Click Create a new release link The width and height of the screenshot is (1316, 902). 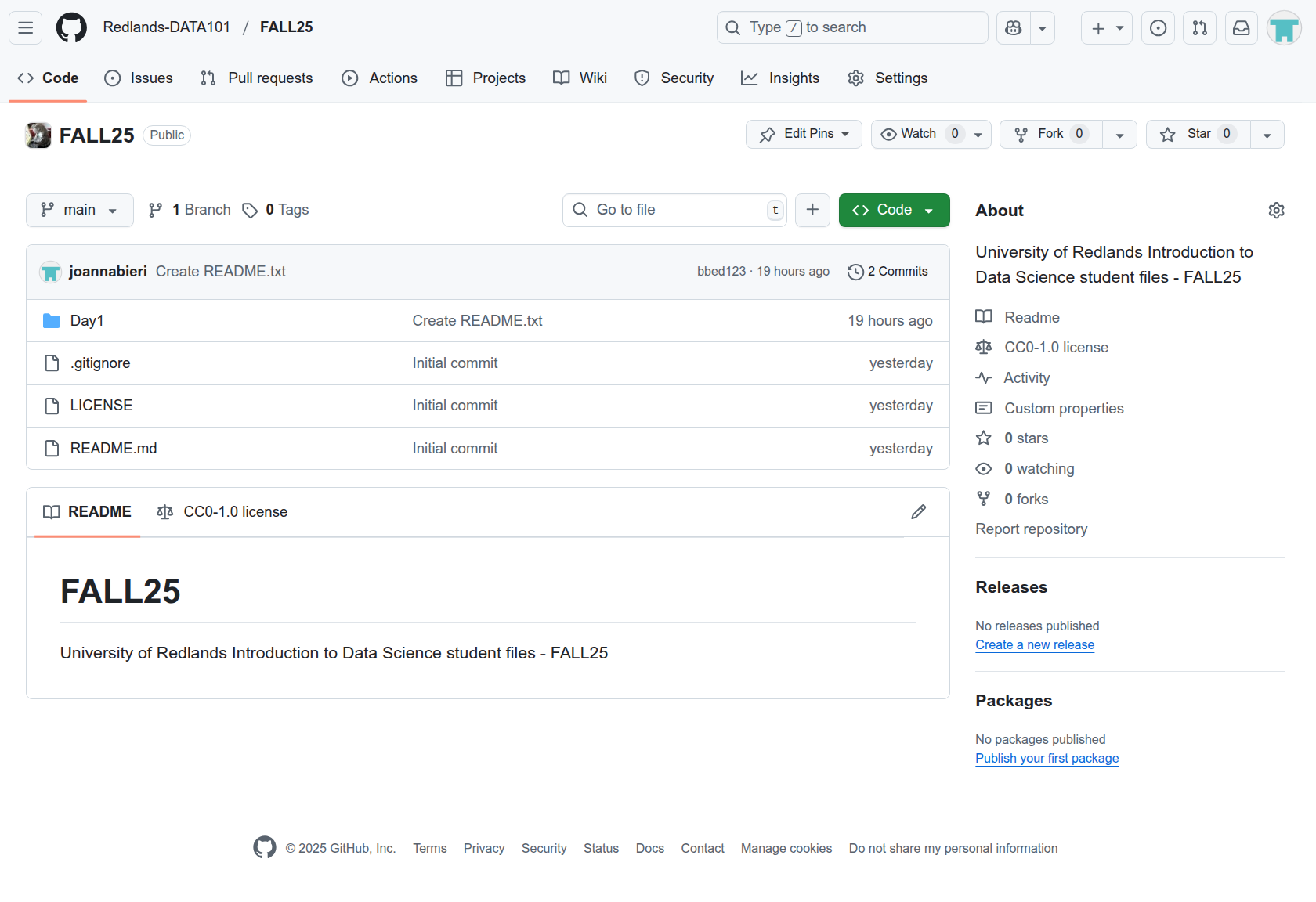tap(1035, 645)
